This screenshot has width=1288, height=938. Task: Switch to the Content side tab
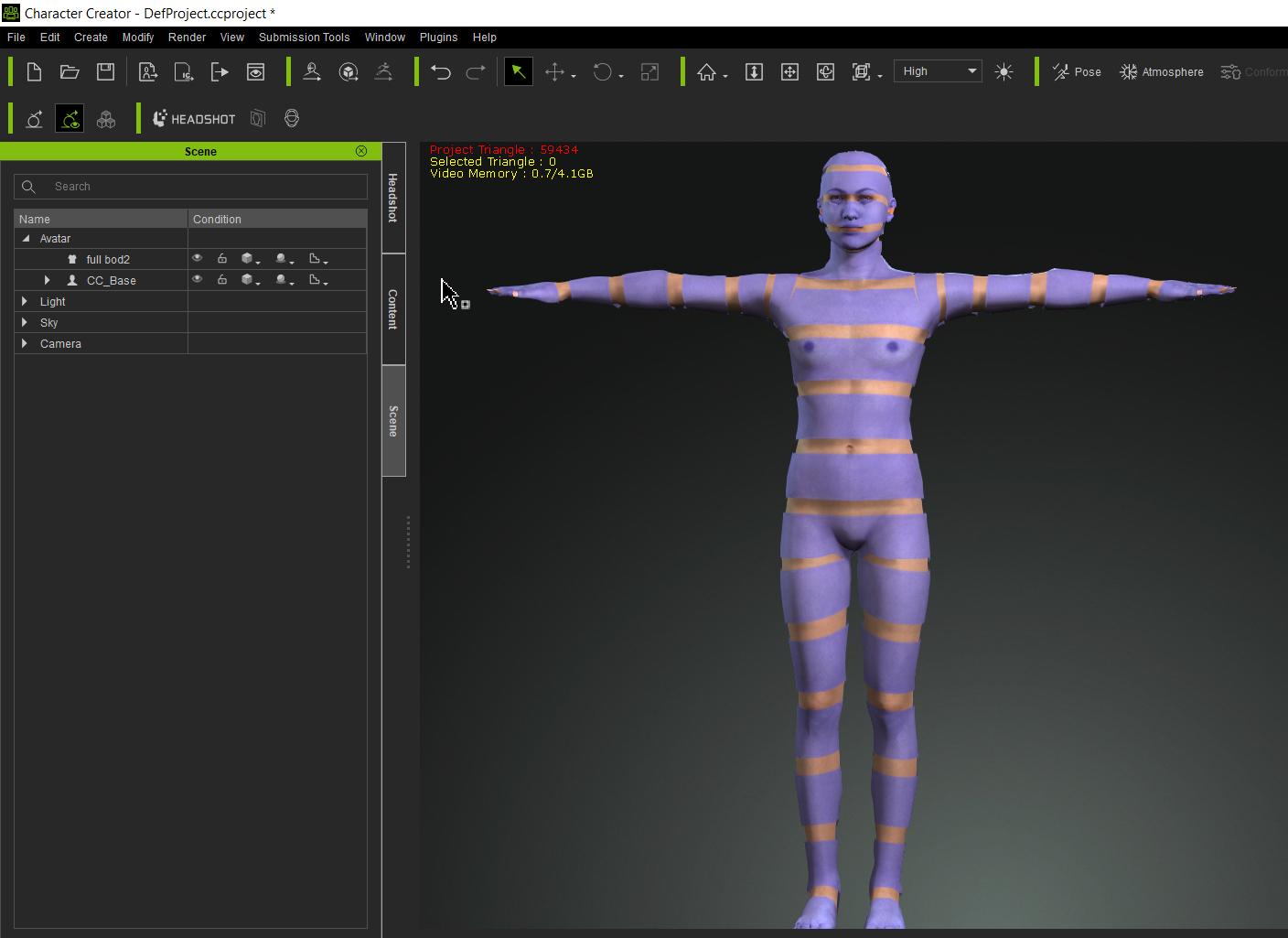click(x=393, y=309)
